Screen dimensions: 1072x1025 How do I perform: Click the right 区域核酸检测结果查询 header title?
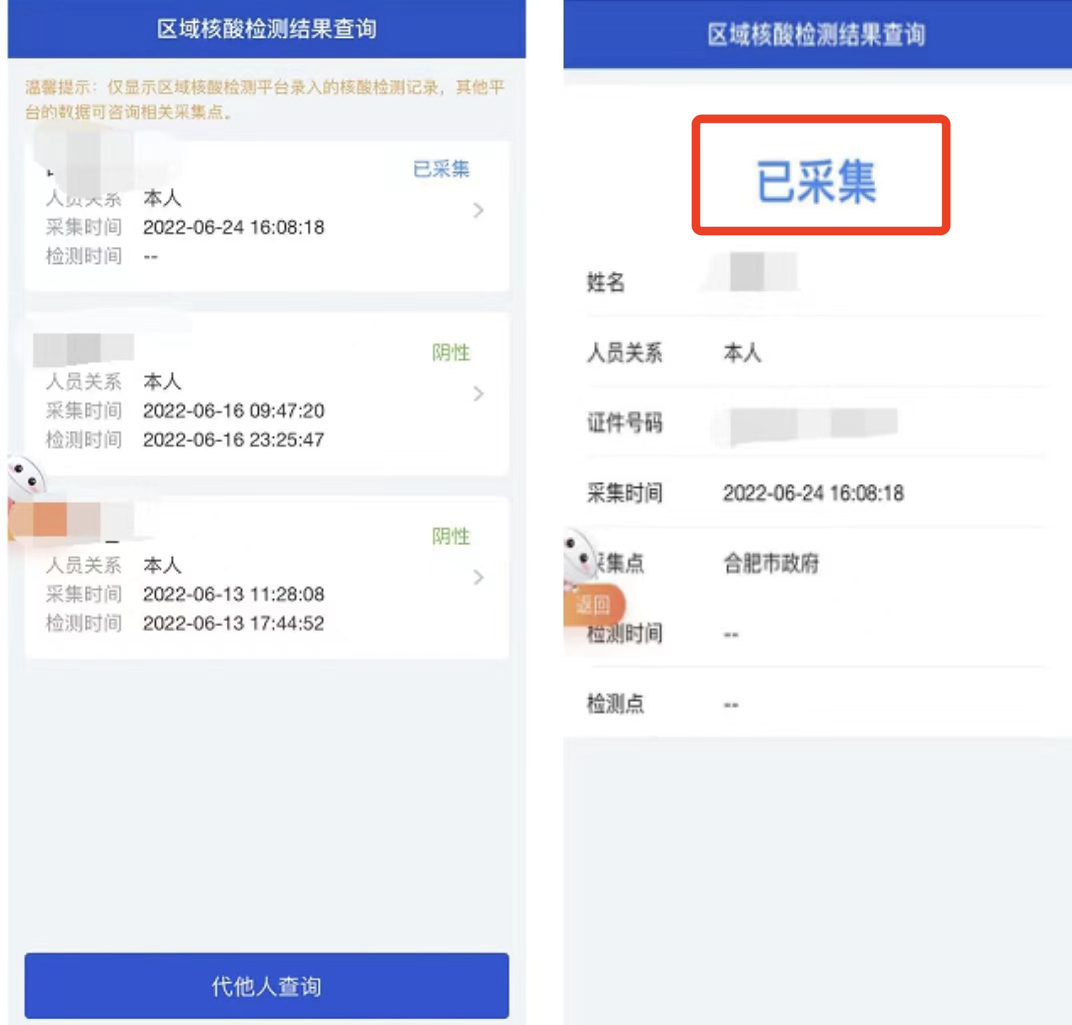(816, 35)
